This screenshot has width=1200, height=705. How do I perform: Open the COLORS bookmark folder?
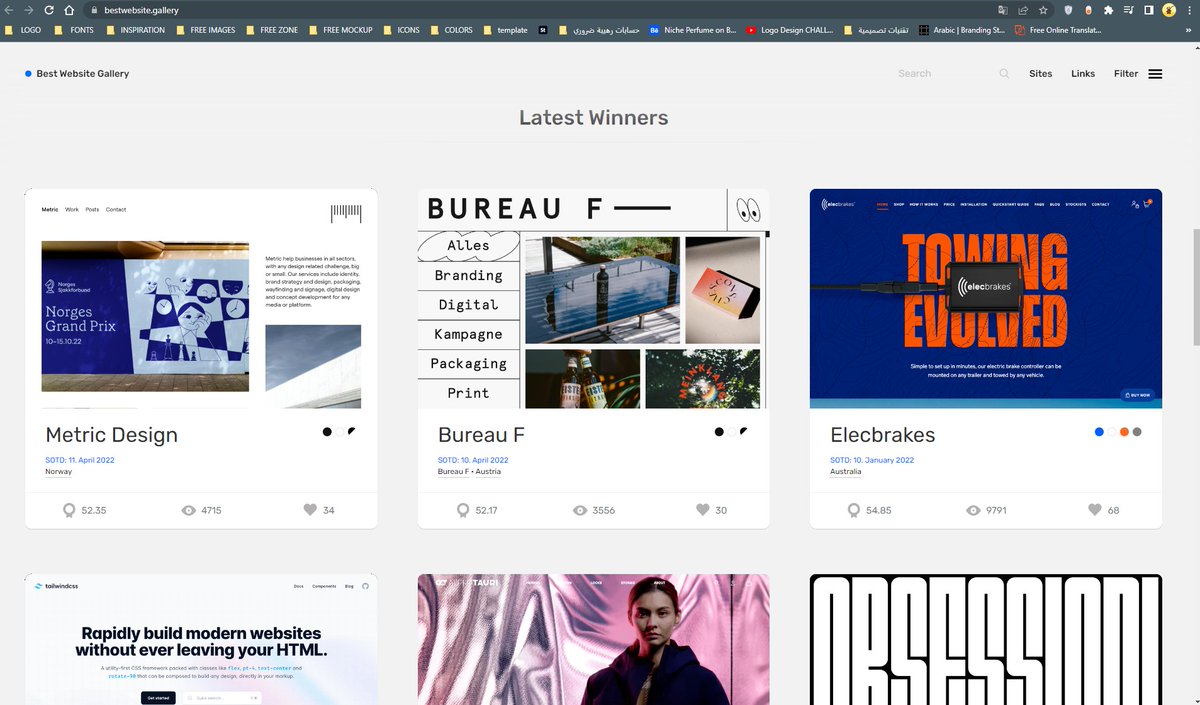pos(451,30)
